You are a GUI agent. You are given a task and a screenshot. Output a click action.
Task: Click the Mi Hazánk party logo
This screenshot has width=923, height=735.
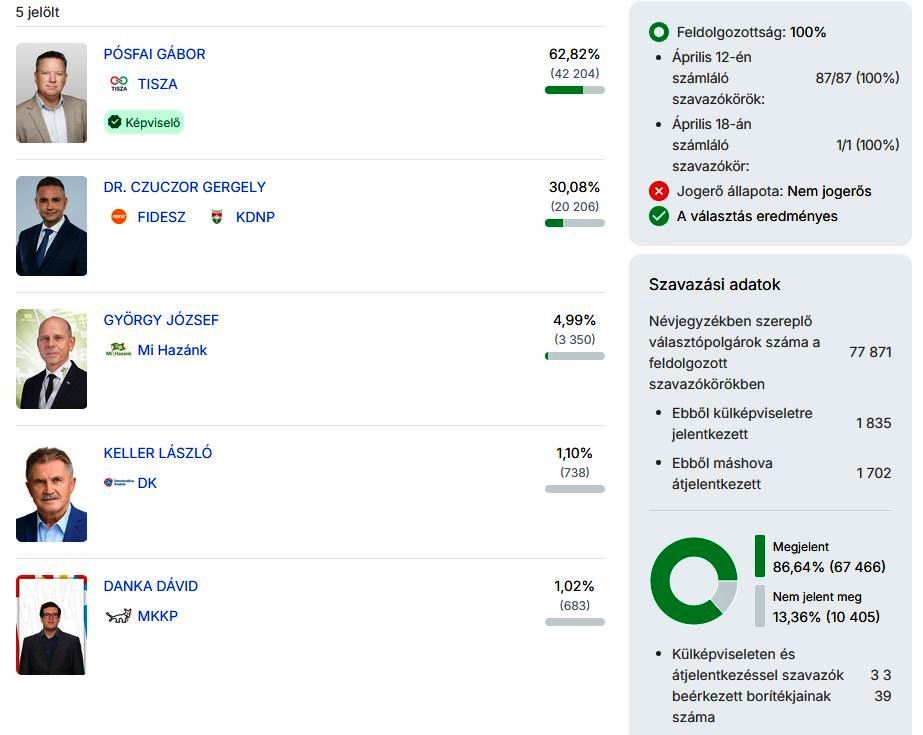[119, 350]
